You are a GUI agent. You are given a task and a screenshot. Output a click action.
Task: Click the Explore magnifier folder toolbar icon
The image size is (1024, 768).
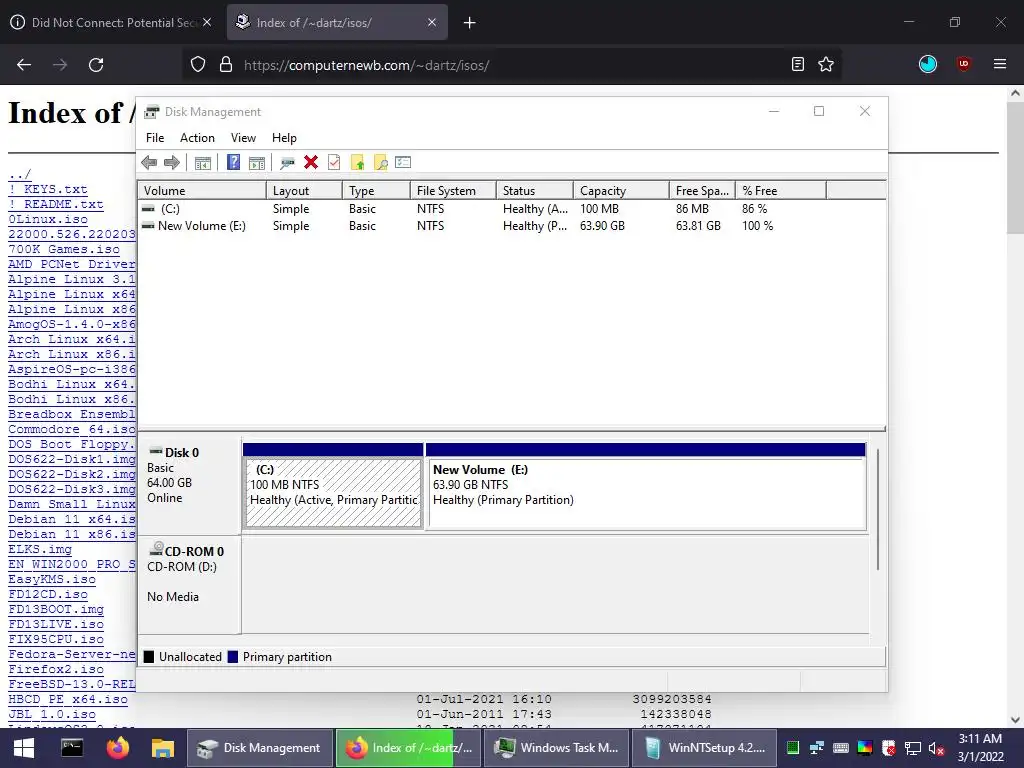[x=381, y=163]
